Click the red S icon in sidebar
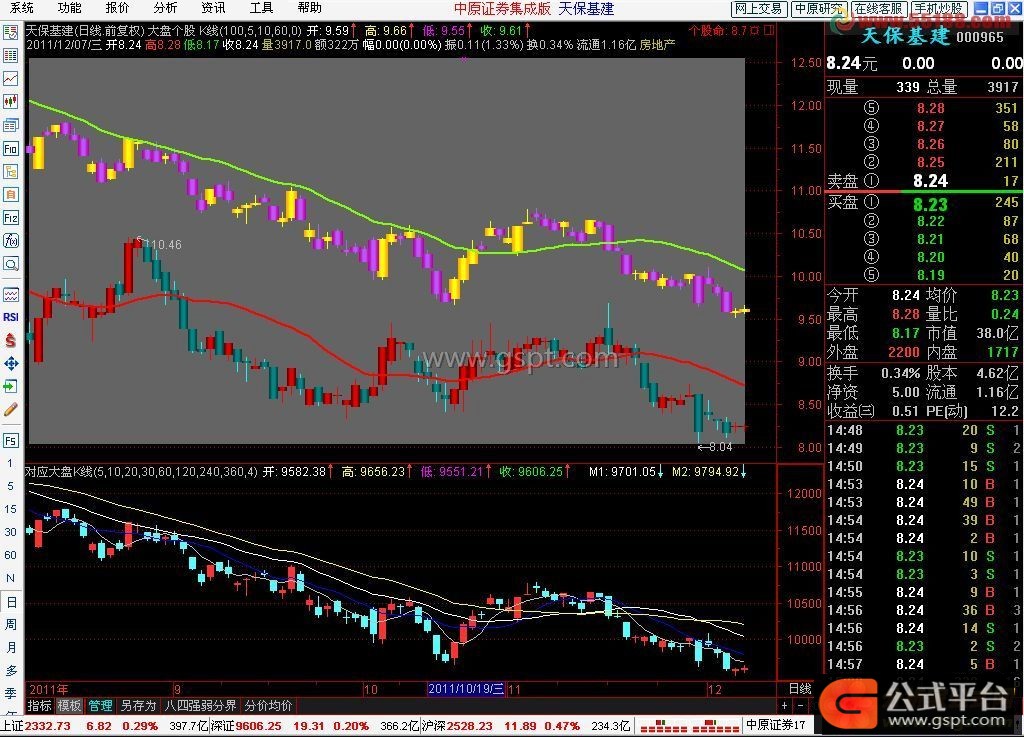 [x=10, y=340]
